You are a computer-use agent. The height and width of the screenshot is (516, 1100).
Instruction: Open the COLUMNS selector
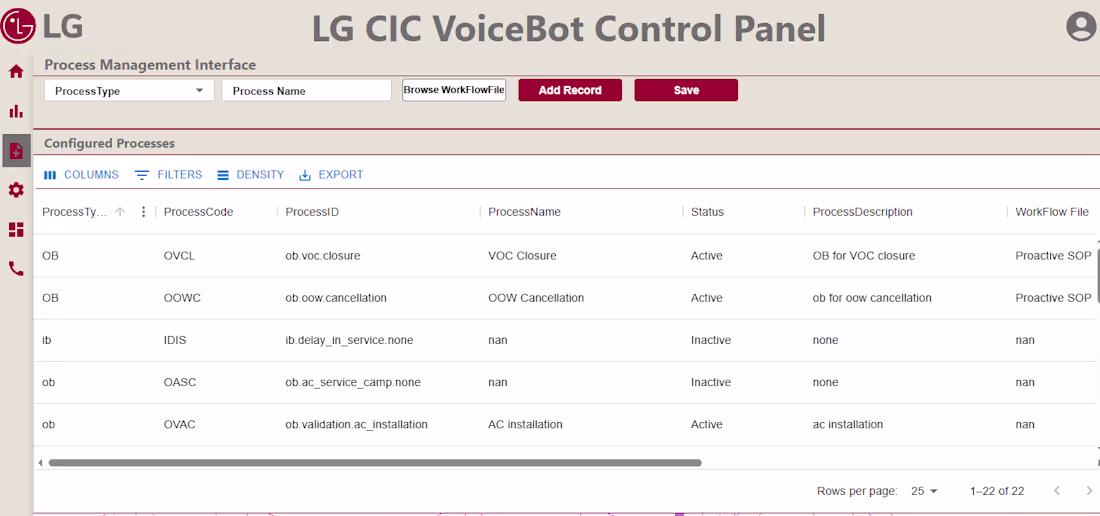coord(81,175)
